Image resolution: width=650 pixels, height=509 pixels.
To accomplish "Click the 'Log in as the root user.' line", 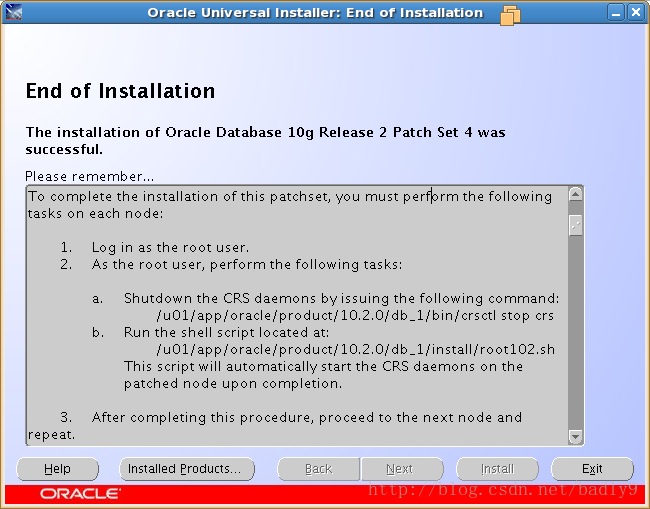I will pos(170,248).
